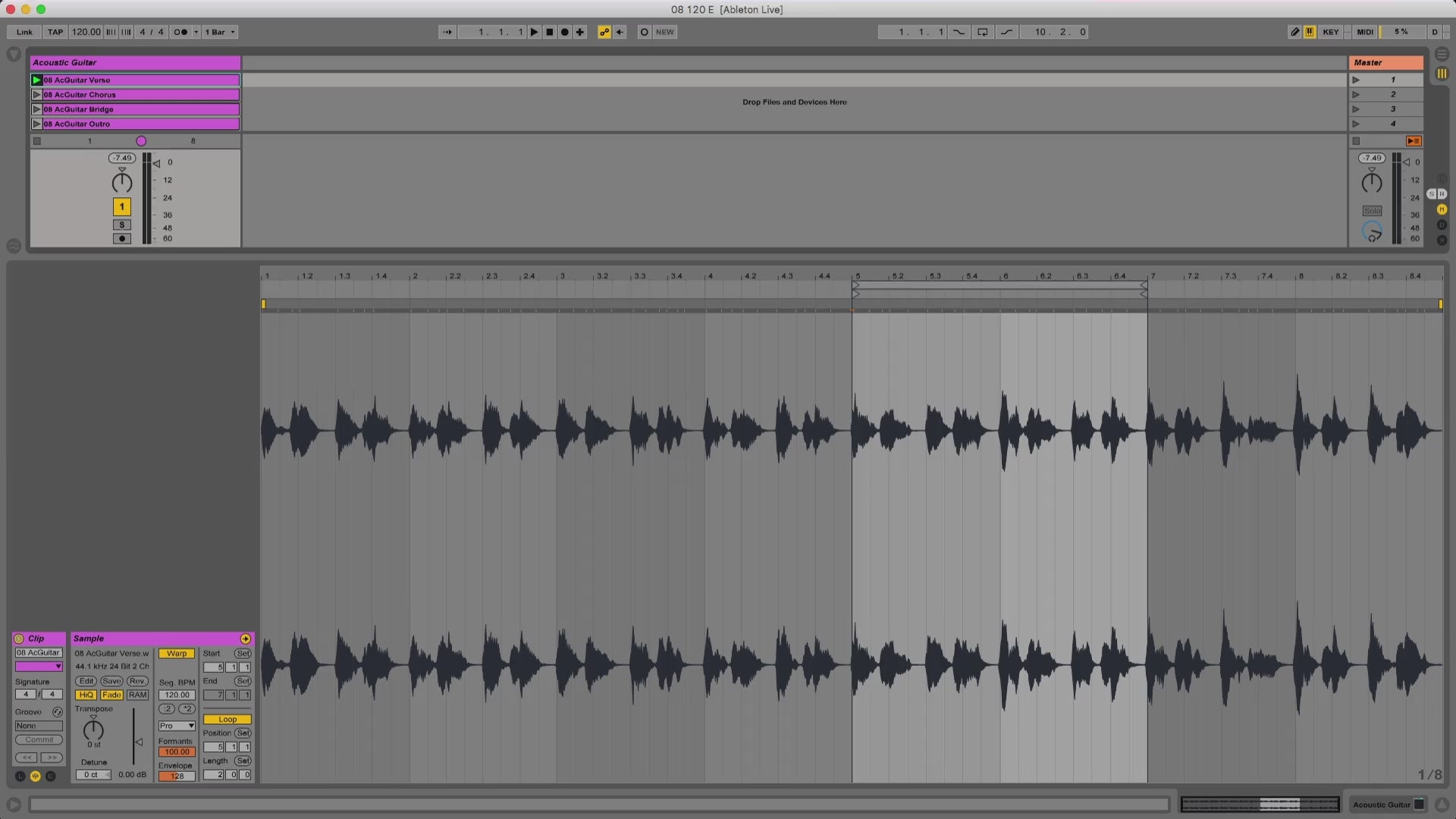Screen dimensions: 1456x819
Task: Toggle the Automation Arm button
Action: 604,32
